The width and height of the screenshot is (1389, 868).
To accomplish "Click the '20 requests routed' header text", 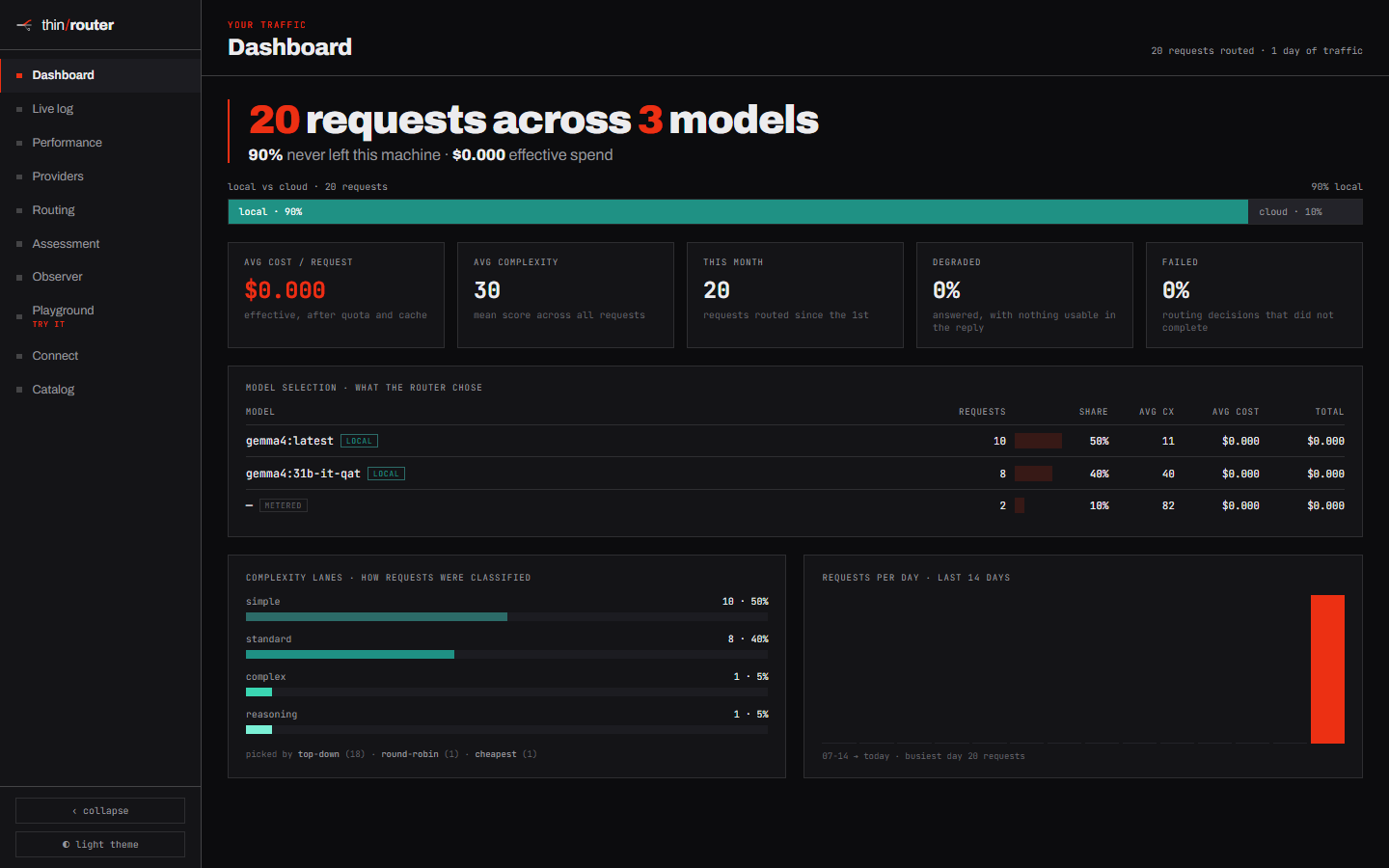I will [1203, 51].
